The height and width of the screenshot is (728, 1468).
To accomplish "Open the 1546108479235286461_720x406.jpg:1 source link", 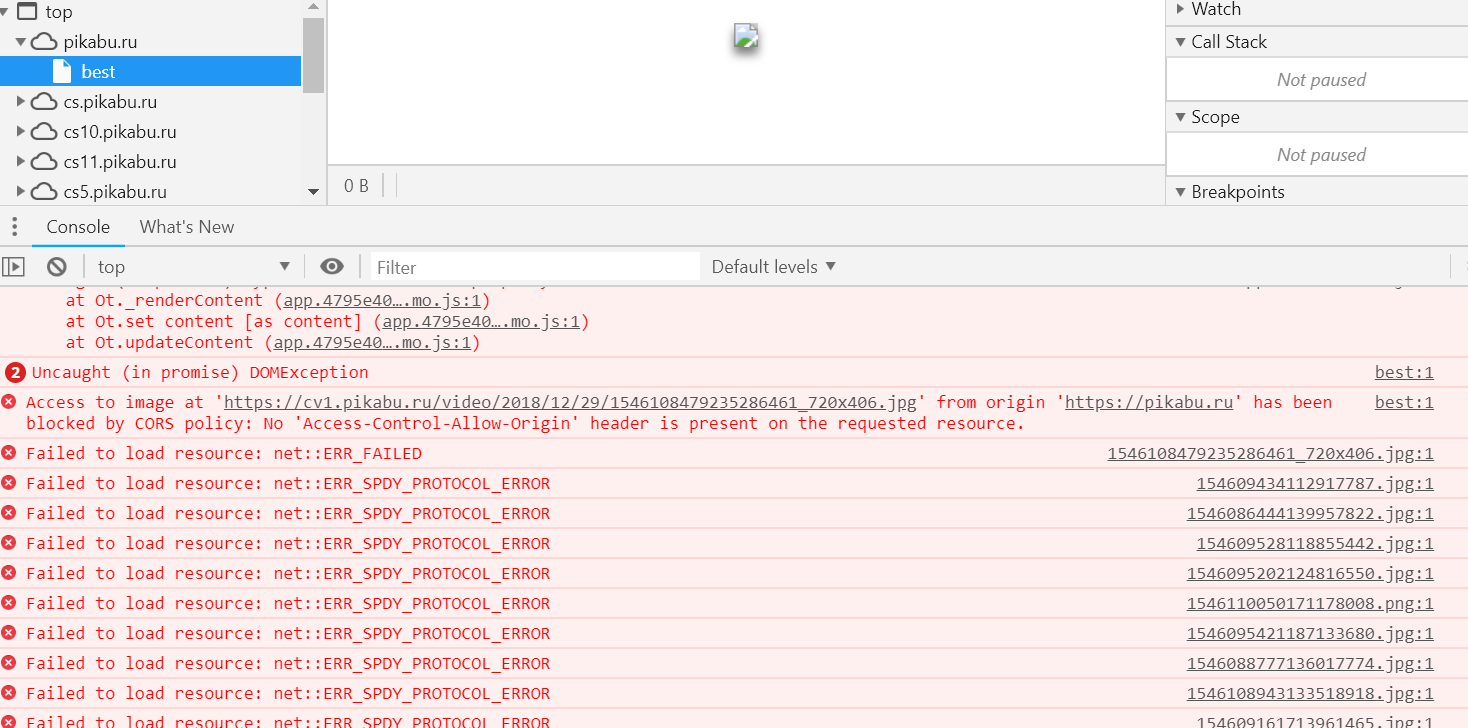I will pos(1269,454).
